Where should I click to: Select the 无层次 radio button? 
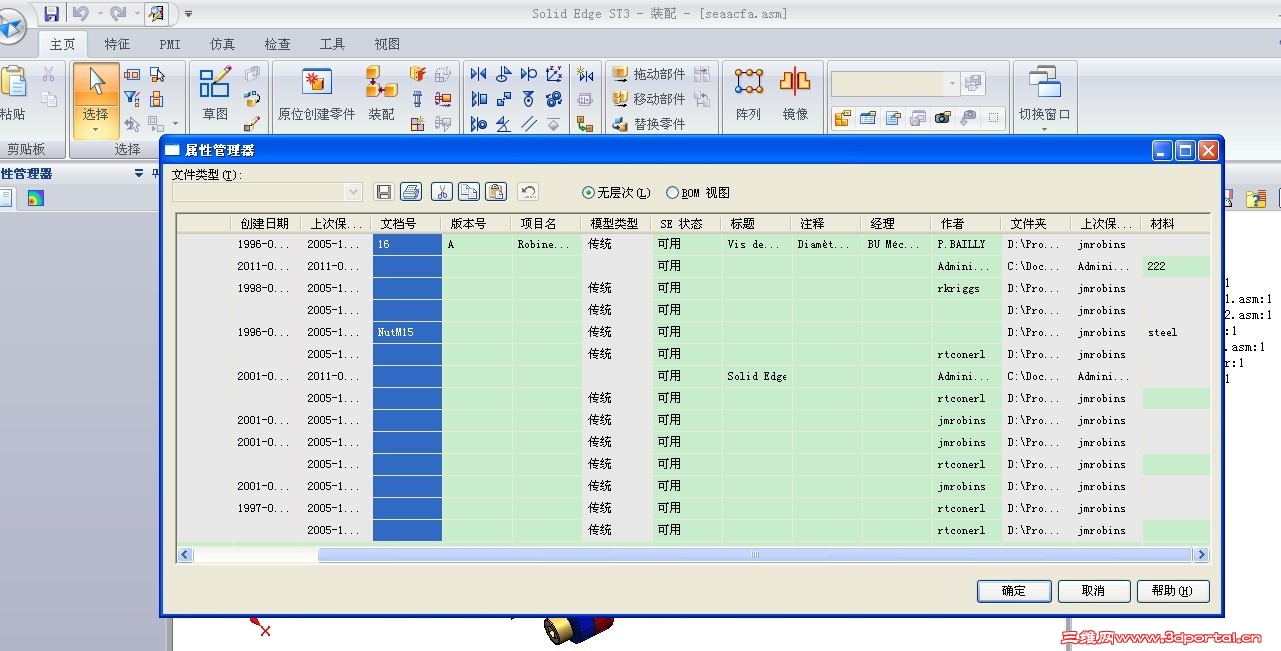pyautogui.click(x=588, y=193)
